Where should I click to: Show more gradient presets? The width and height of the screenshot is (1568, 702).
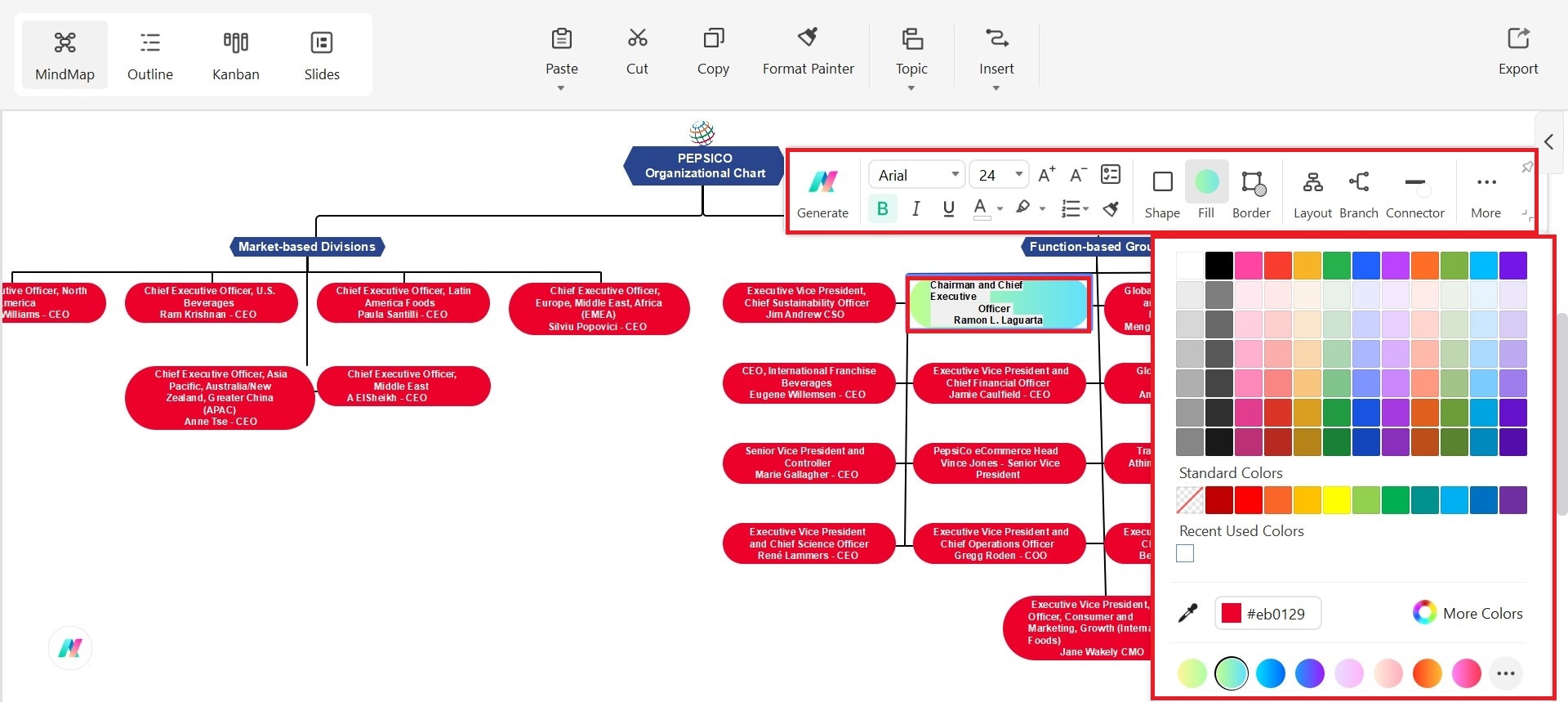tap(1506, 673)
